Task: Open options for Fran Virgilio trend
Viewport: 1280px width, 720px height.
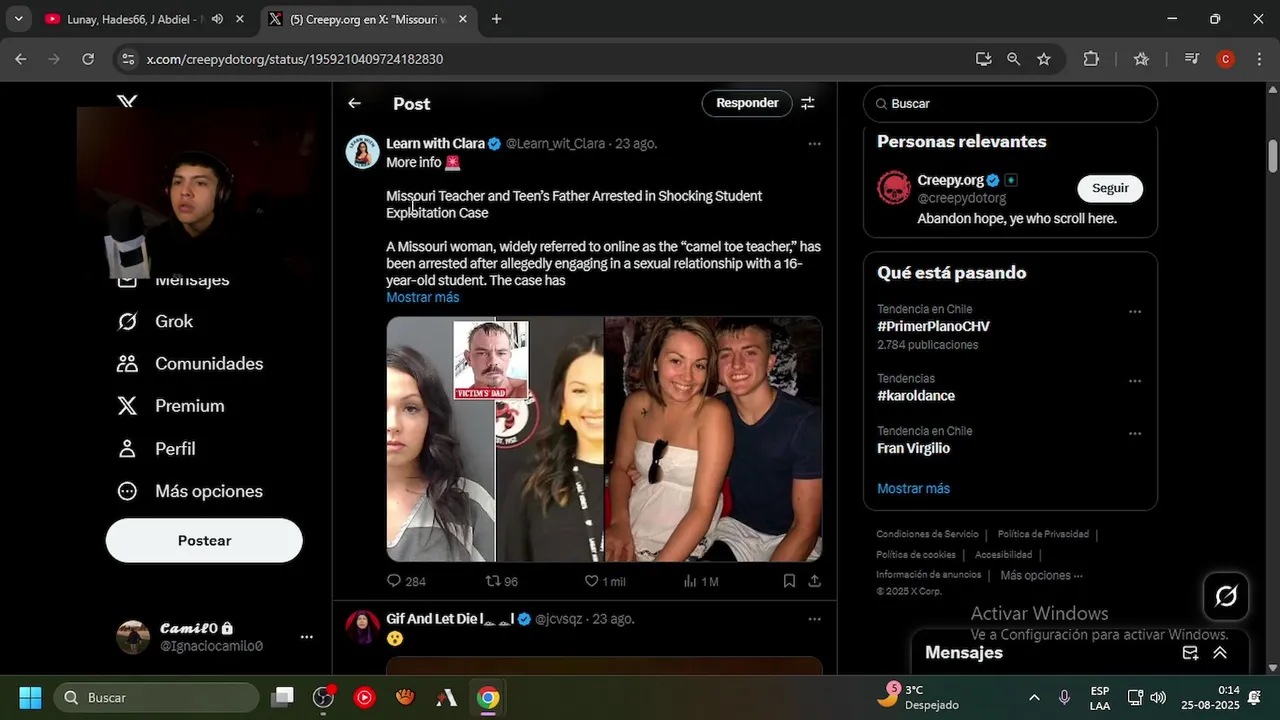Action: [x=1135, y=433]
